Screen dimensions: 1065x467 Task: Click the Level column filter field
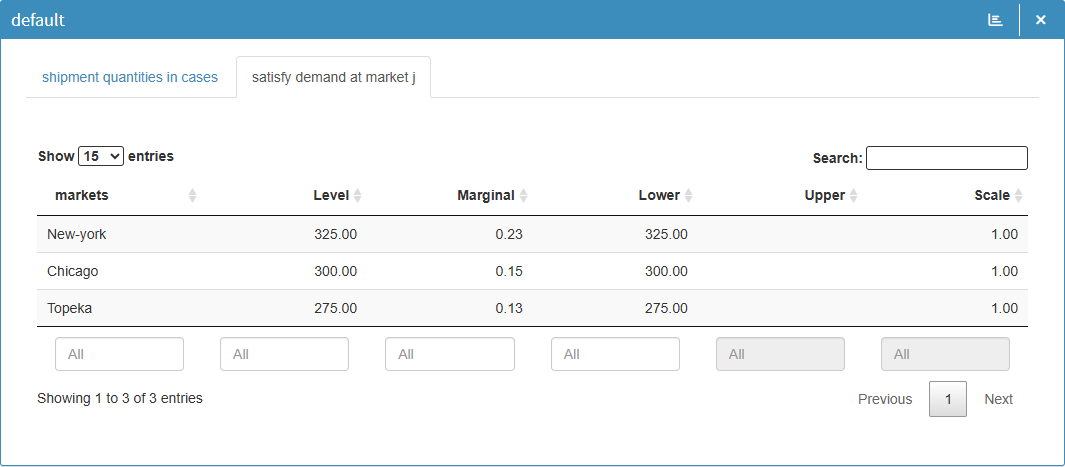284,354
